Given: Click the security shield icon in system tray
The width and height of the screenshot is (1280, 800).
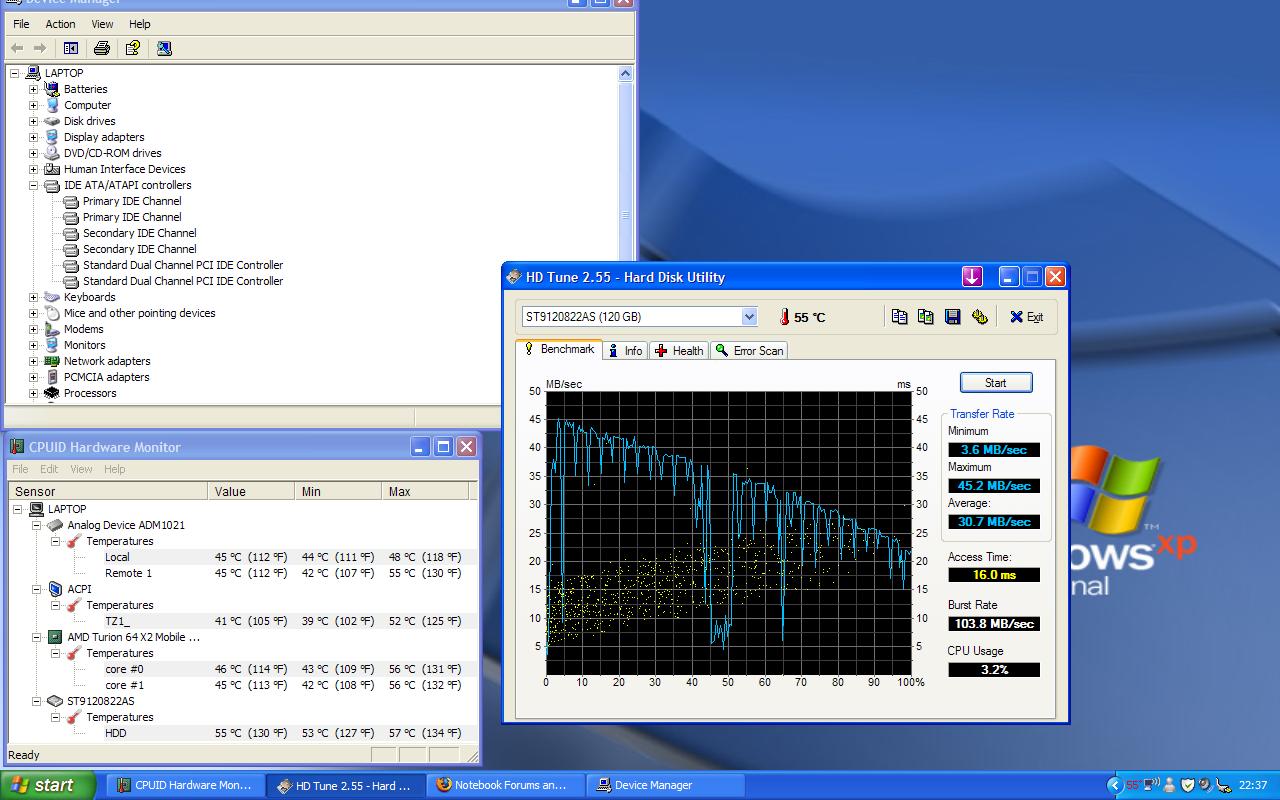Looking at the screenshot, I should click(x=1188, y=785).
